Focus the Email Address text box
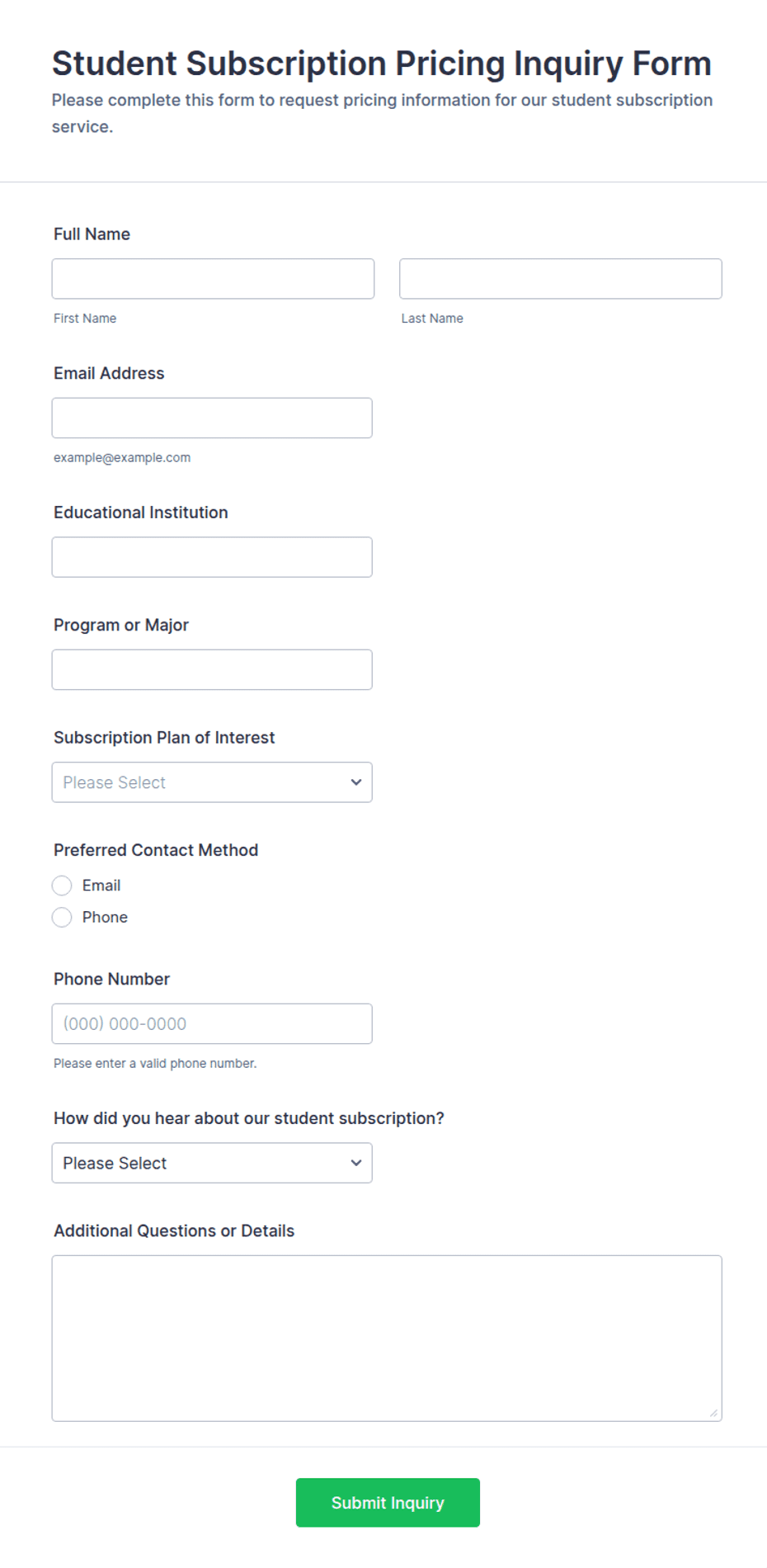This screenshot has height=1568, width=767. coord(212,418)
